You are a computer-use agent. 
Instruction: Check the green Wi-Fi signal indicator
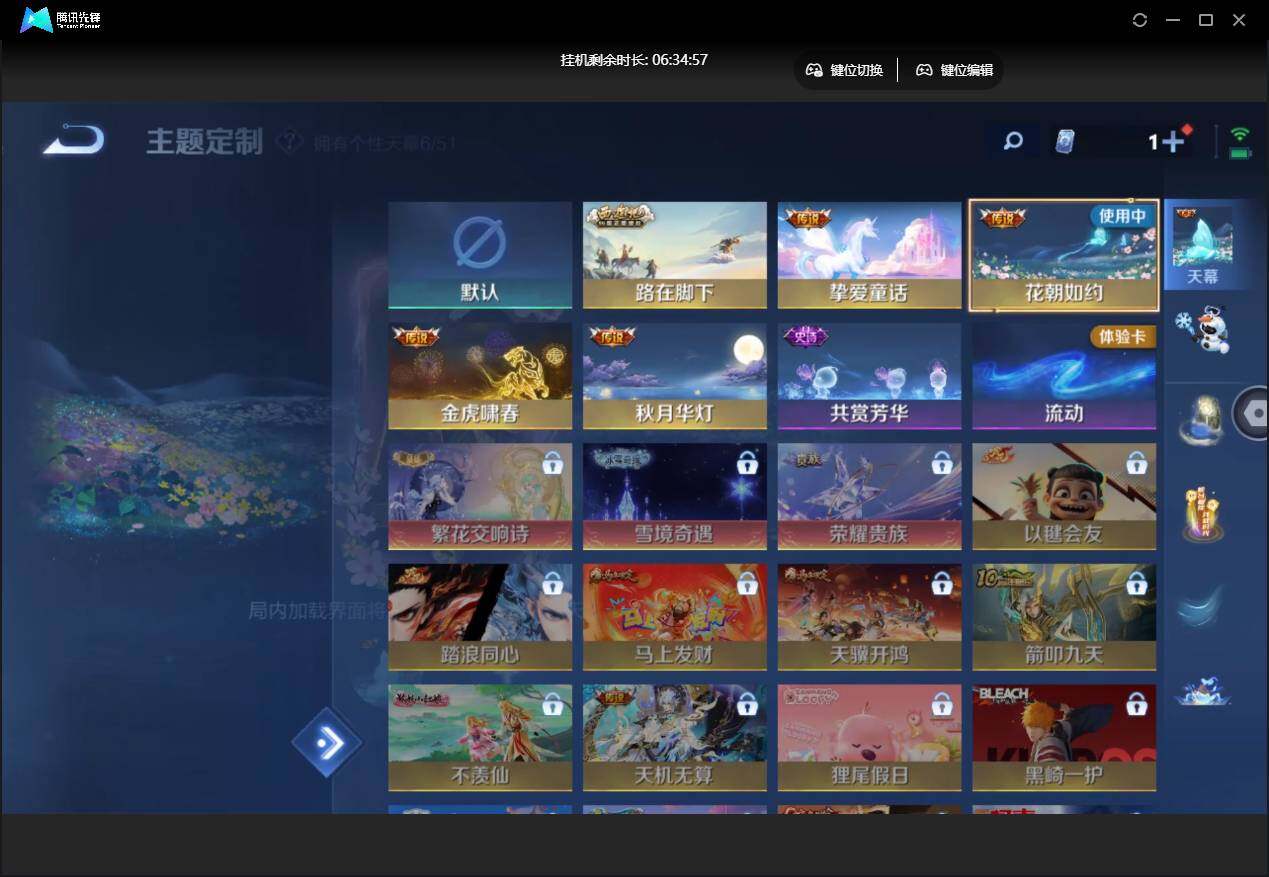(x=1240, y=134)
